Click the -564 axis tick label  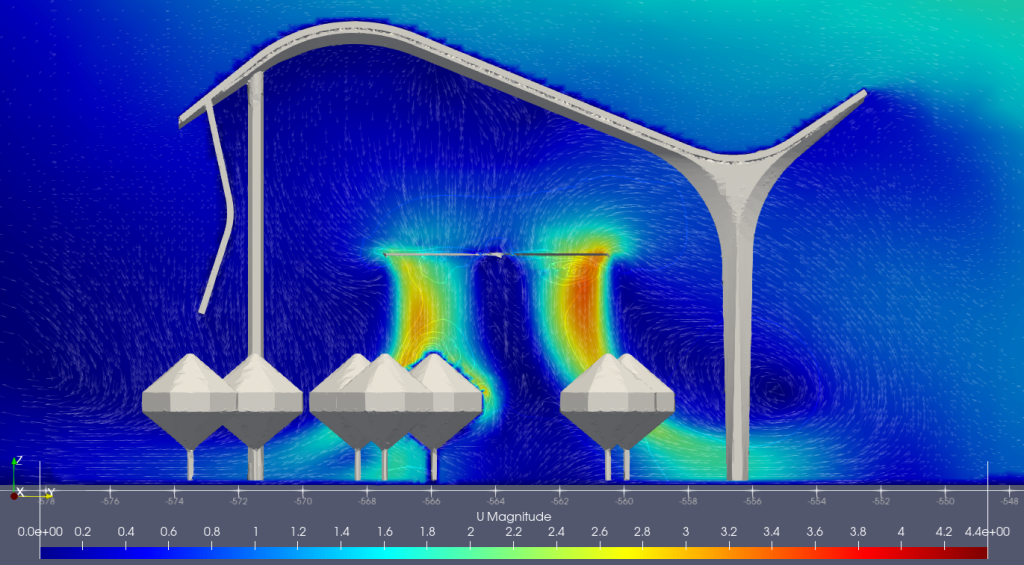(496, 501)
